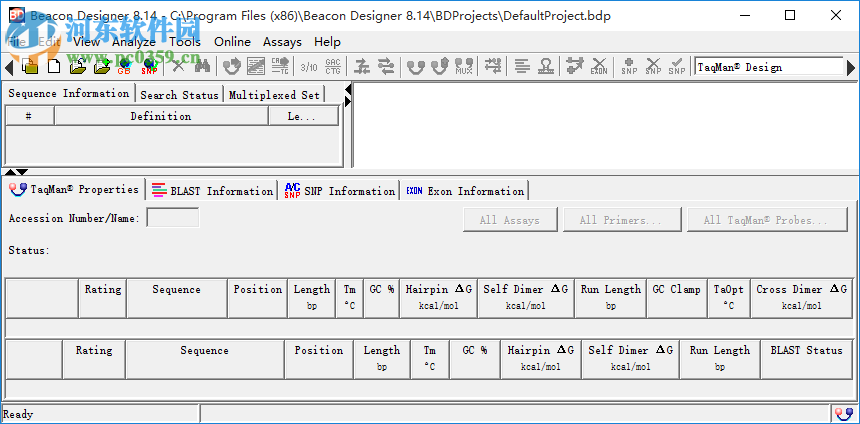Click the Cross Dimer ΔG column header
Image resolution: width=860 pixels, height=424 pixels.
[x=802, y=298]
